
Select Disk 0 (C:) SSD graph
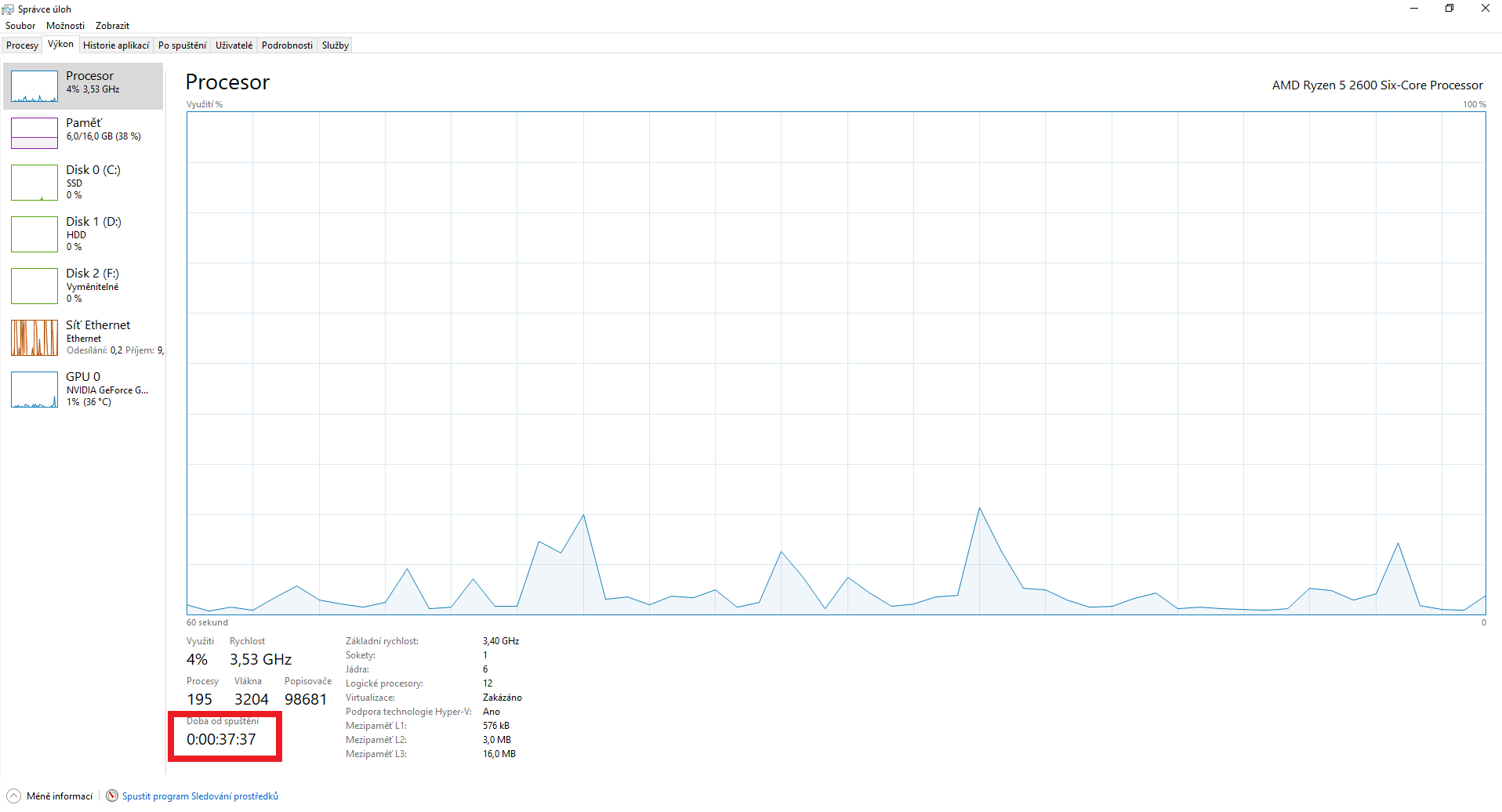(x=34, y=183)
